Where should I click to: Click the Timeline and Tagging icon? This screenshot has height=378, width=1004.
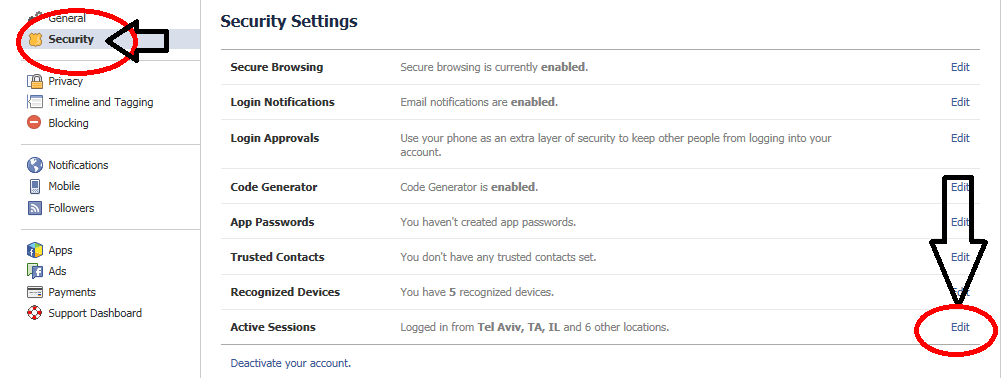pos(35,102)
